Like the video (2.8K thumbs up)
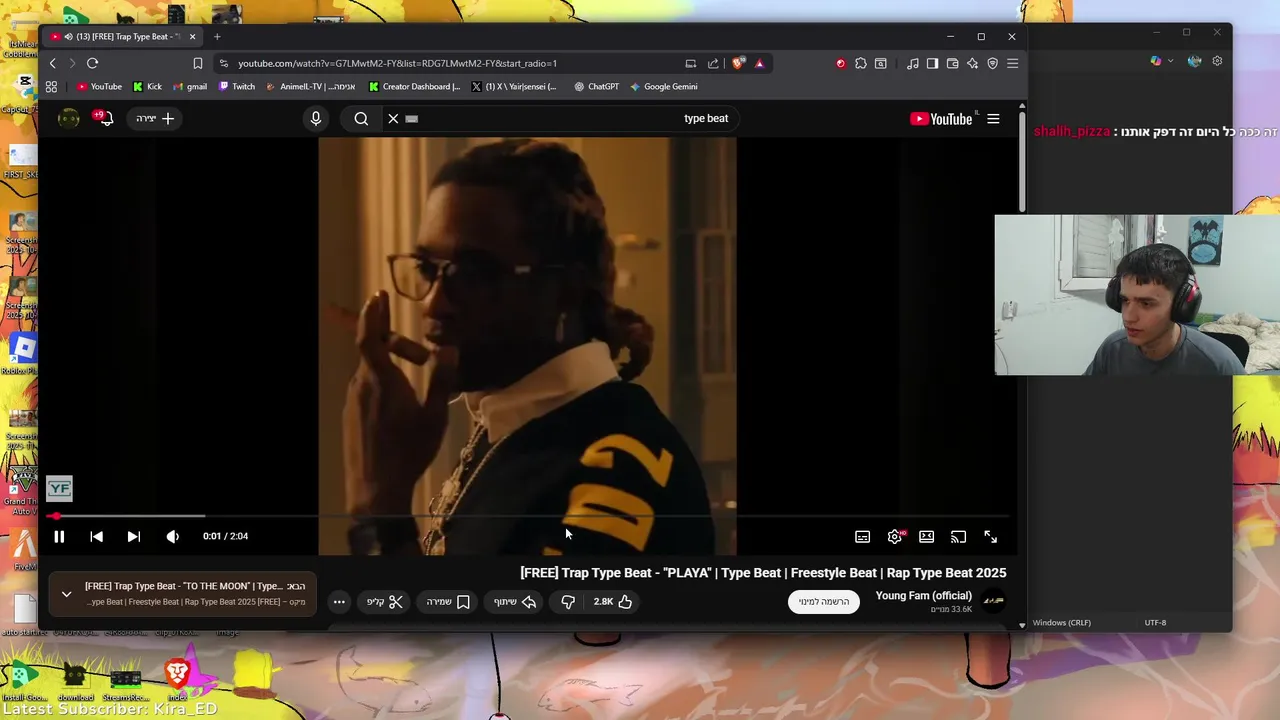Screen dimensions: 1280x720 613,602
